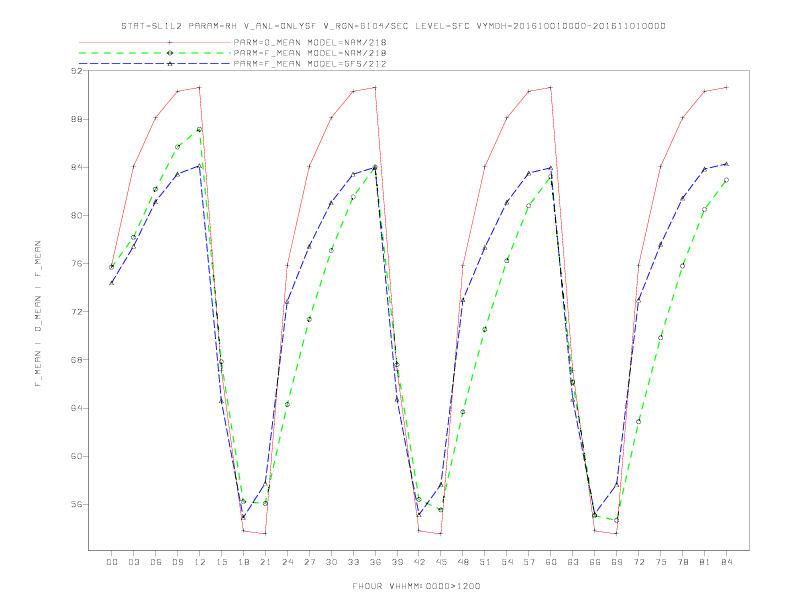Click x-axis tick label 18
Screen dimensions: 792x612
point(243,562)
